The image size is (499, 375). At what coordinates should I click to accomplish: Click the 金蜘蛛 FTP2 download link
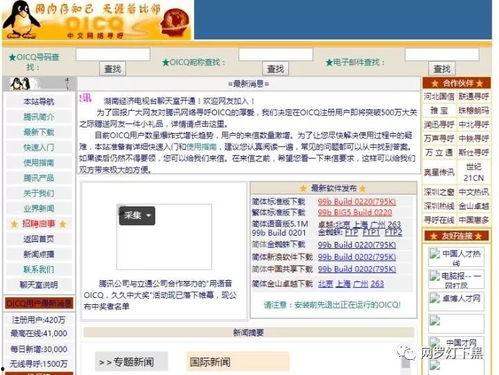coord(394,232)
